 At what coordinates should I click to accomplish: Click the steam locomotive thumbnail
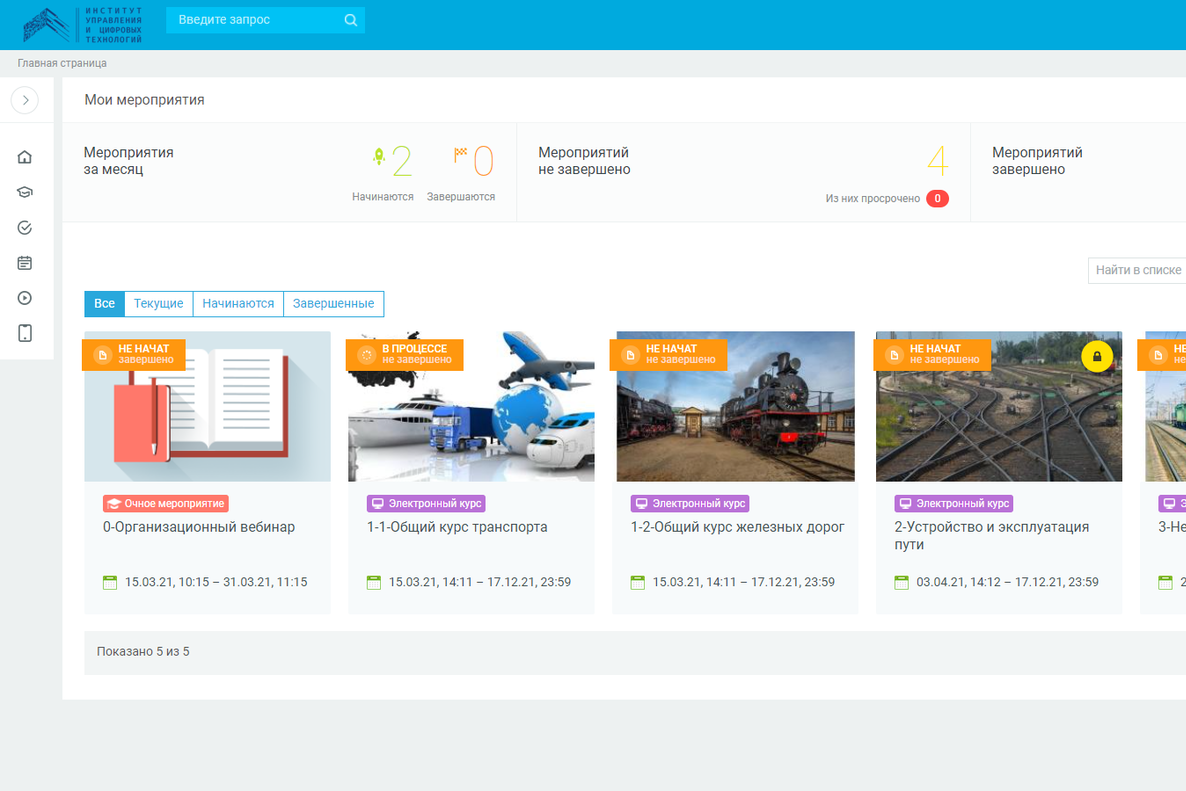point(735,406)
